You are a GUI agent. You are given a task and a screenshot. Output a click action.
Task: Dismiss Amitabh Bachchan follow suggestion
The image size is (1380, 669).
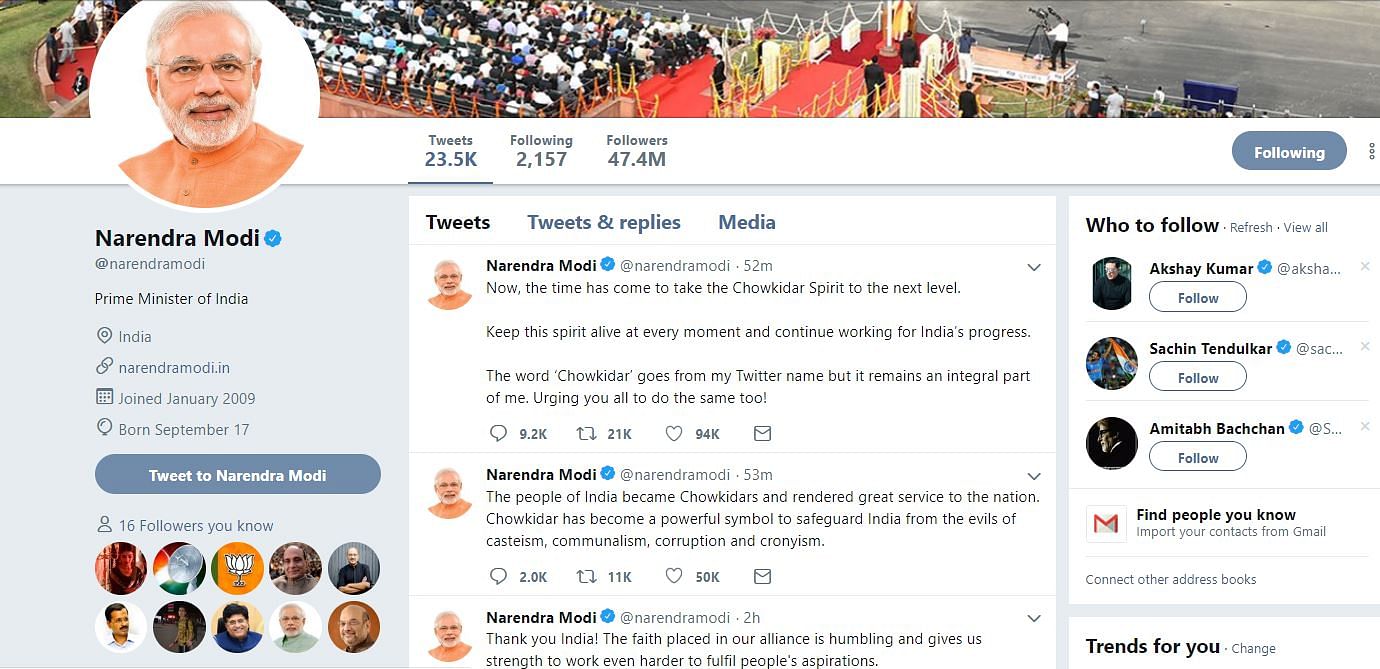[1365, 427]
